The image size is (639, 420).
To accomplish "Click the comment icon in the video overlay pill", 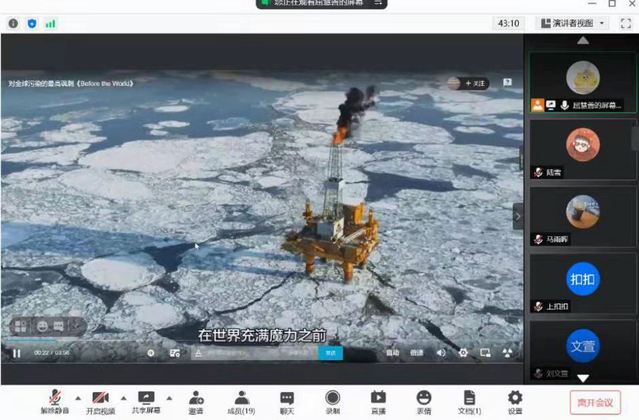I will pos(59,326).
